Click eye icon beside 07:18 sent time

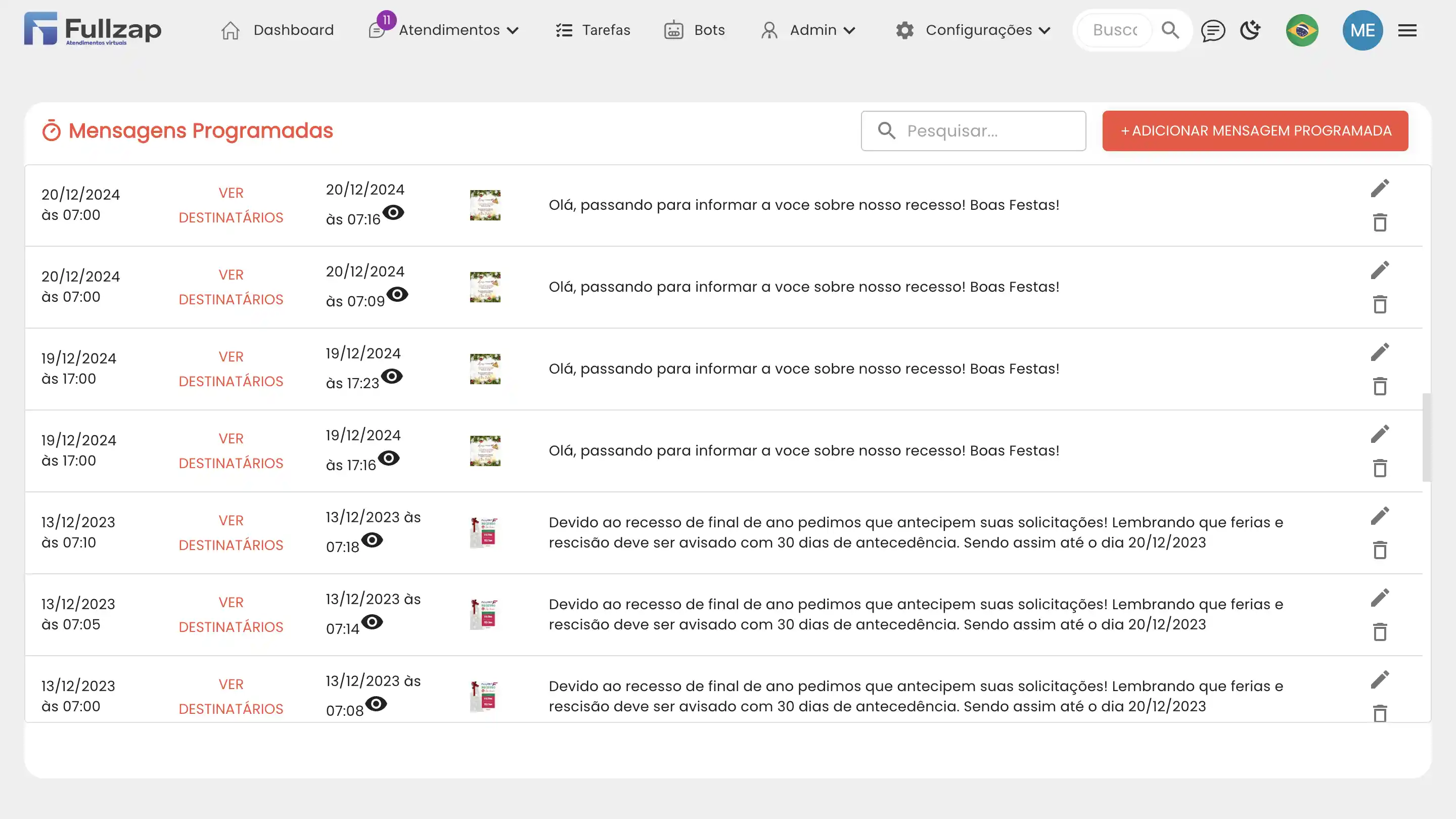(x=372, y=540)
